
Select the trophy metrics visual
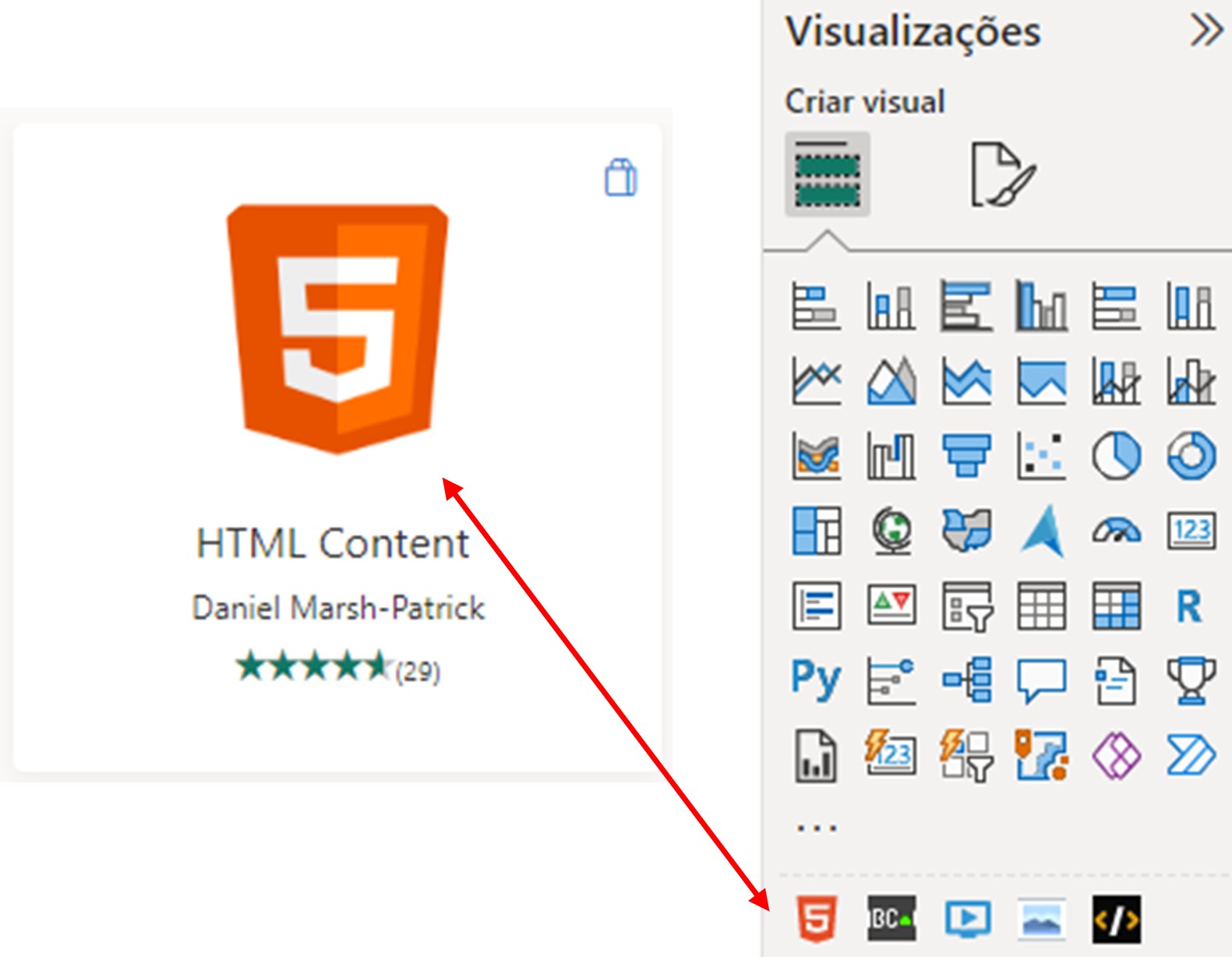1191,680
